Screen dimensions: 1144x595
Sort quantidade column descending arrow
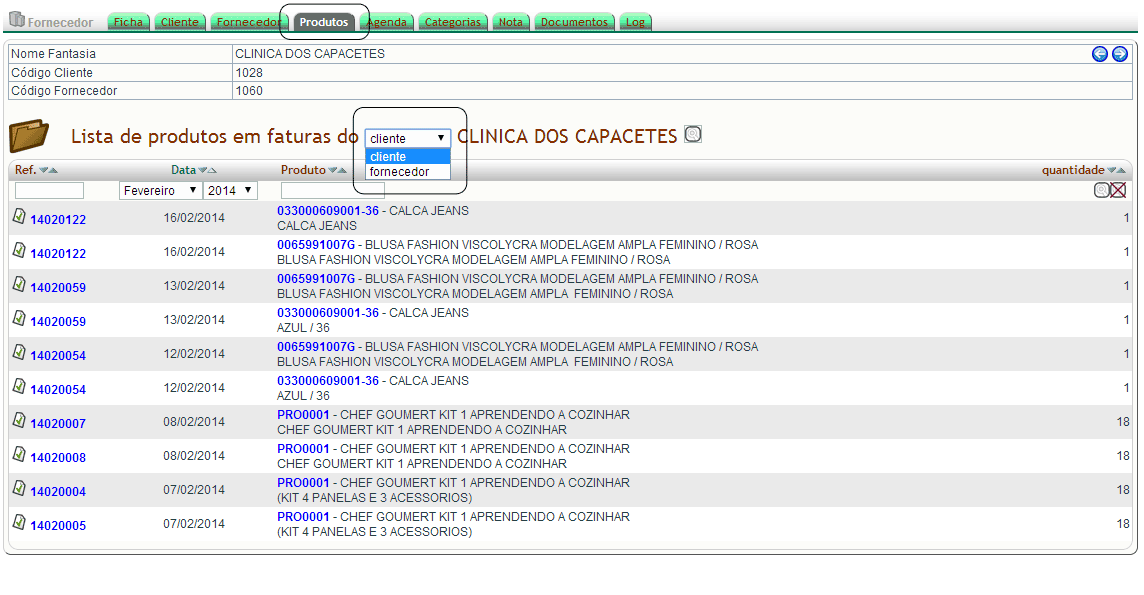point(1112,170)
